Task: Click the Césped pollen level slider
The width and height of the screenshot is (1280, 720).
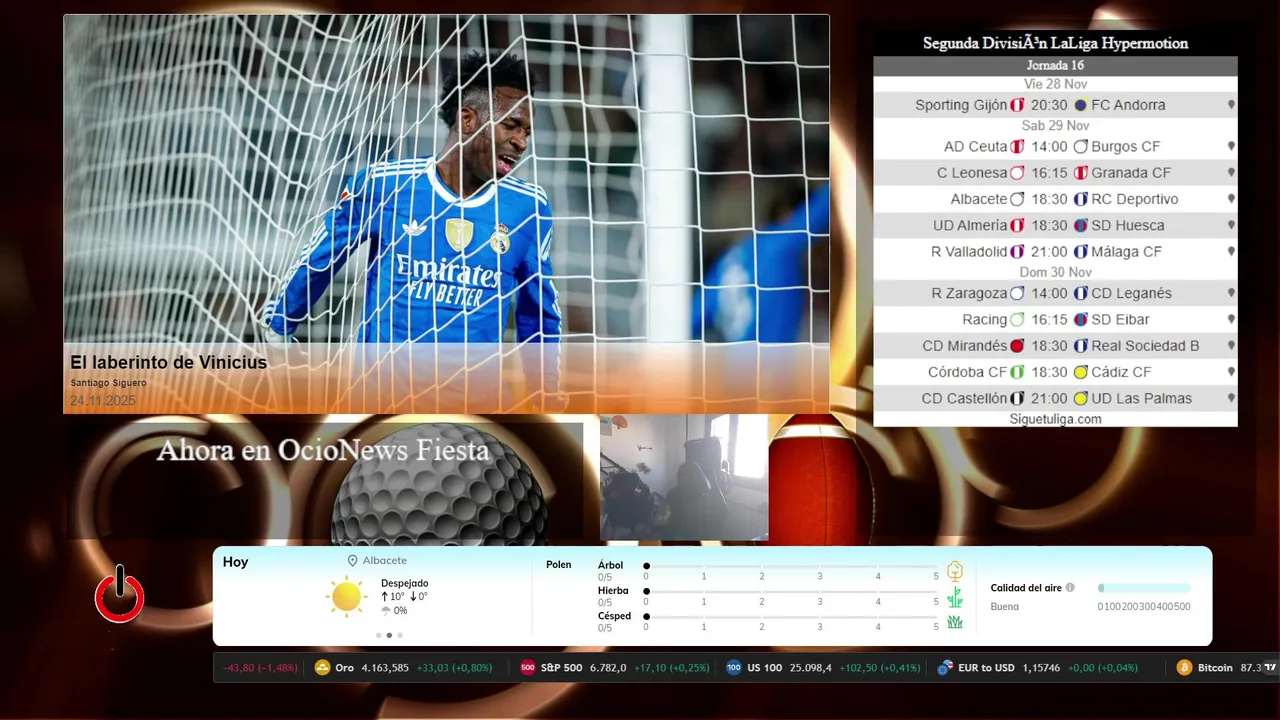Action: pos(791,617)
